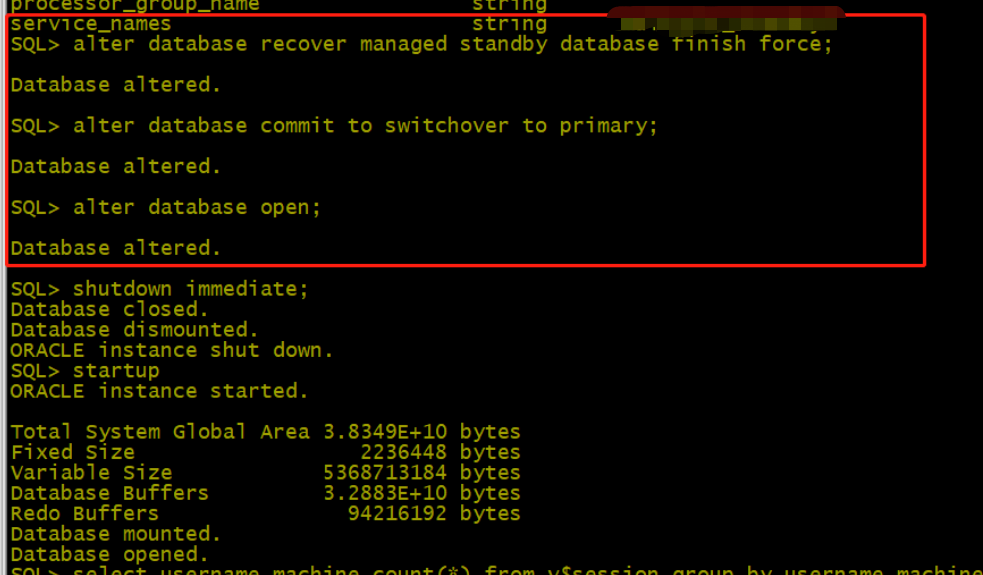Click the 'Fixed Size 2236448 bytes' line
This screenshot has height=575, width=983.
pos(265,453)
